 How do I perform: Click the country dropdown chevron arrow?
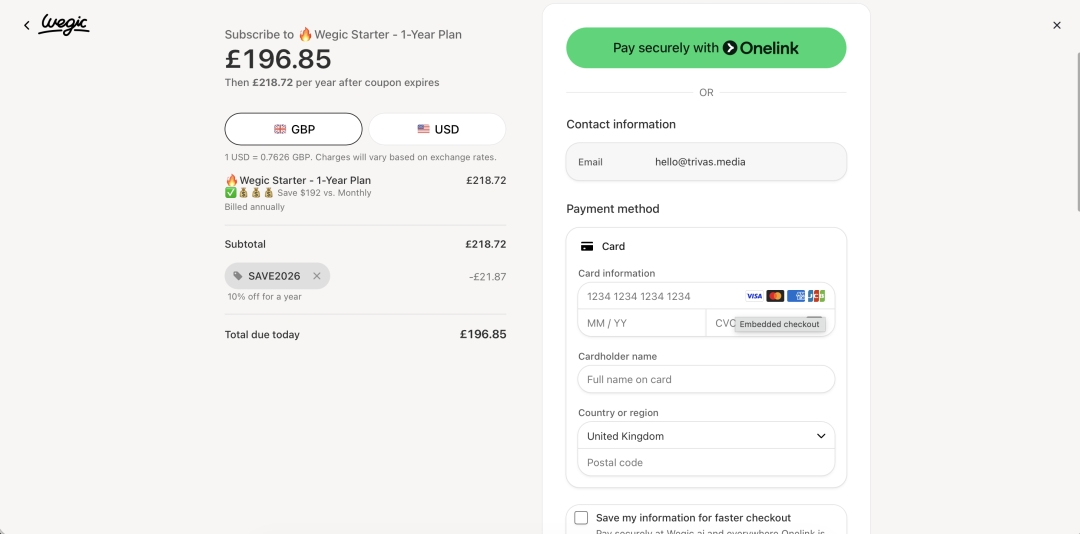(821, 435)
